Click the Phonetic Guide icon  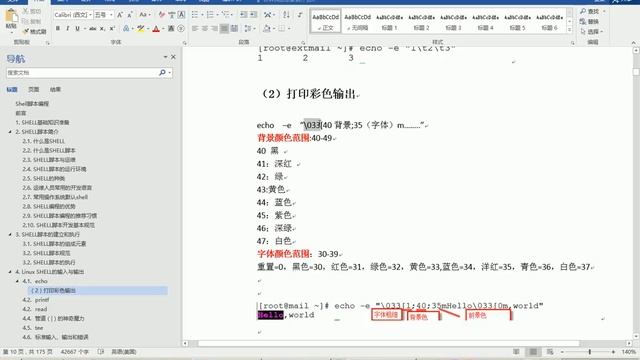(171, 15)
